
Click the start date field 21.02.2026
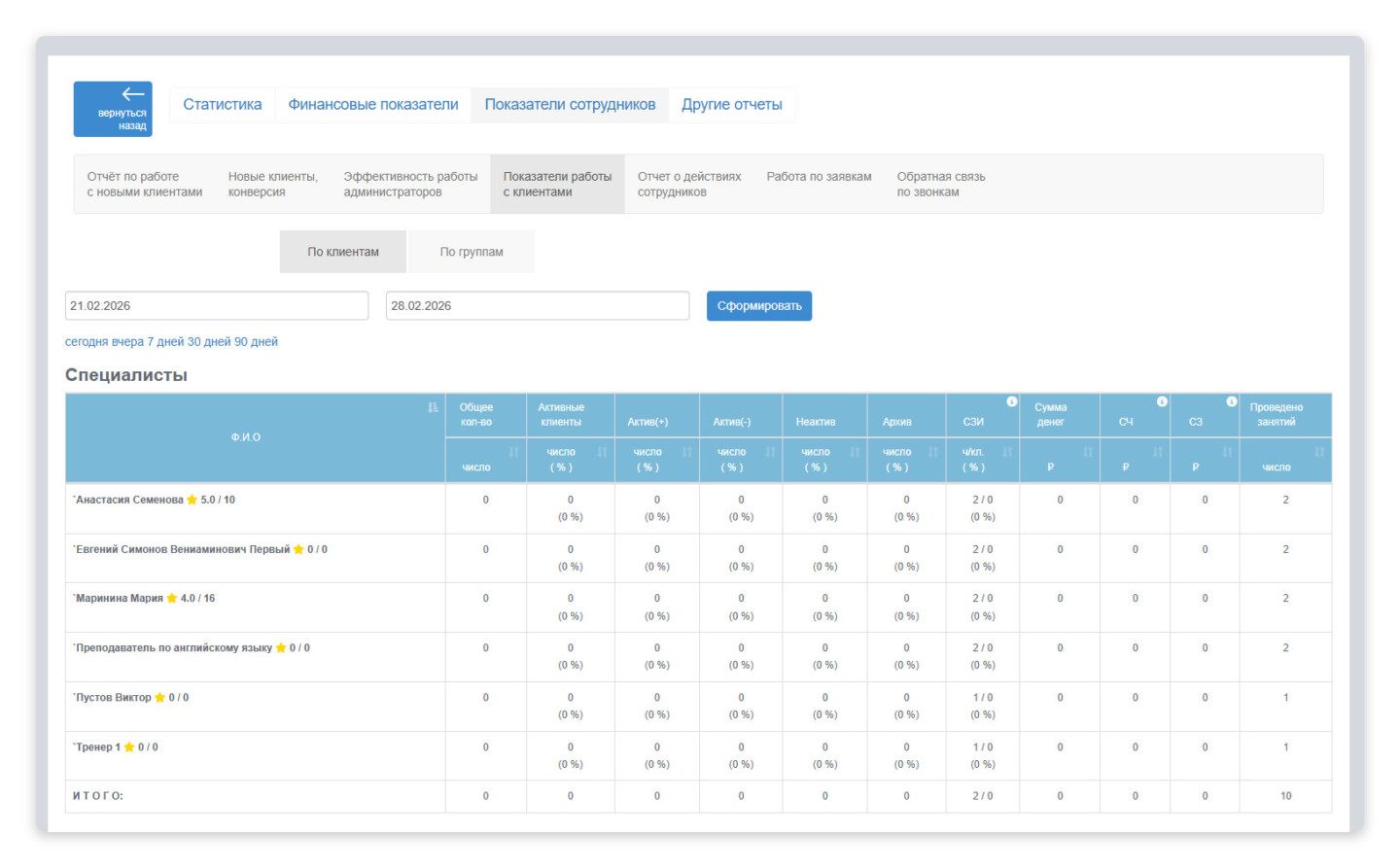(216, 306)
